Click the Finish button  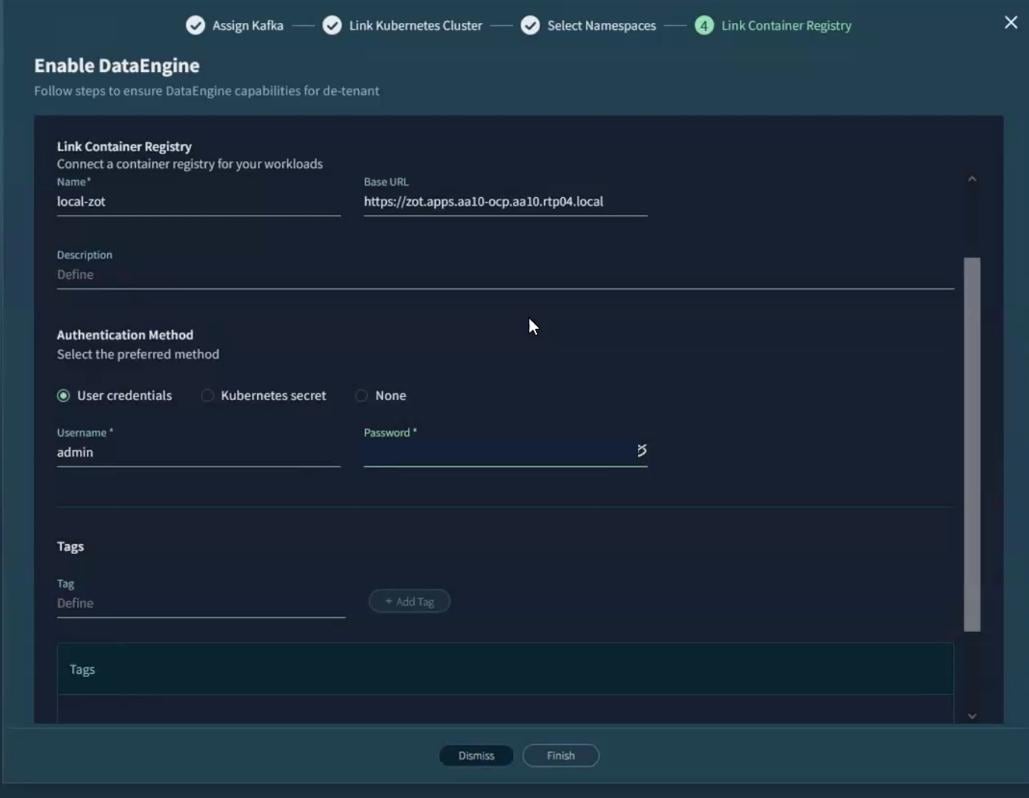tap(560, 755)
